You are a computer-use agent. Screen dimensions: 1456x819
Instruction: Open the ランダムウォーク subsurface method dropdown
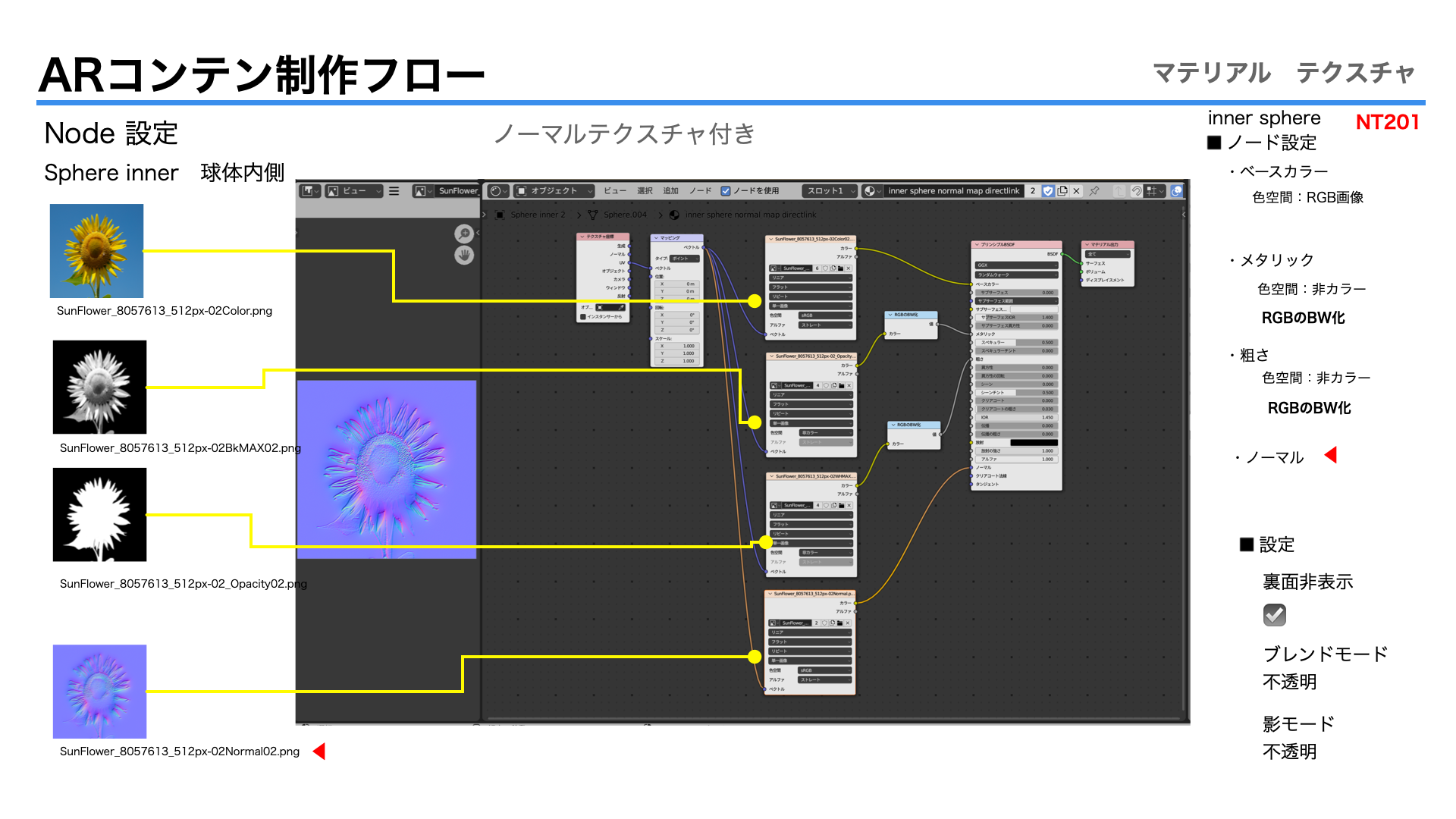click(1016, 275)
